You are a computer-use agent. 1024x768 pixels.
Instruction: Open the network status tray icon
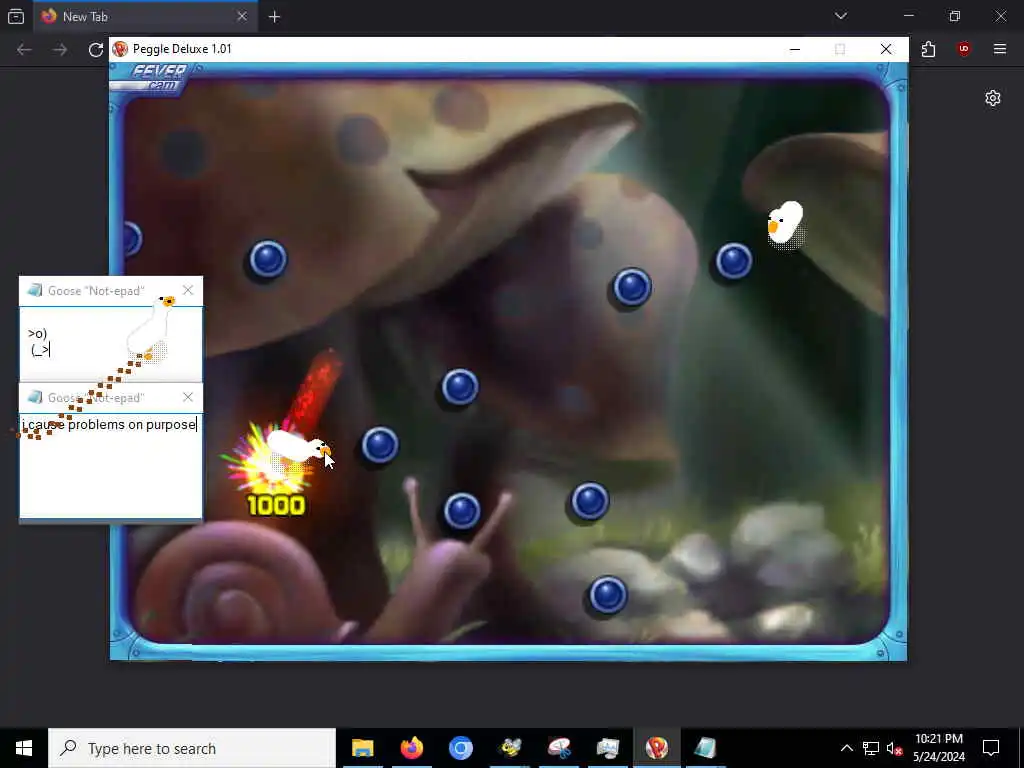coord(871,748)
